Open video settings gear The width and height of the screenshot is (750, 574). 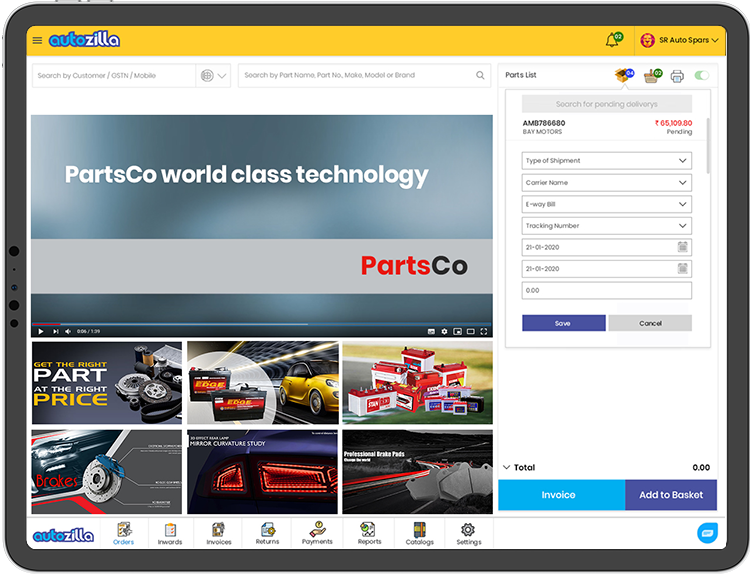pyautogui.click(x=444, y=331)
